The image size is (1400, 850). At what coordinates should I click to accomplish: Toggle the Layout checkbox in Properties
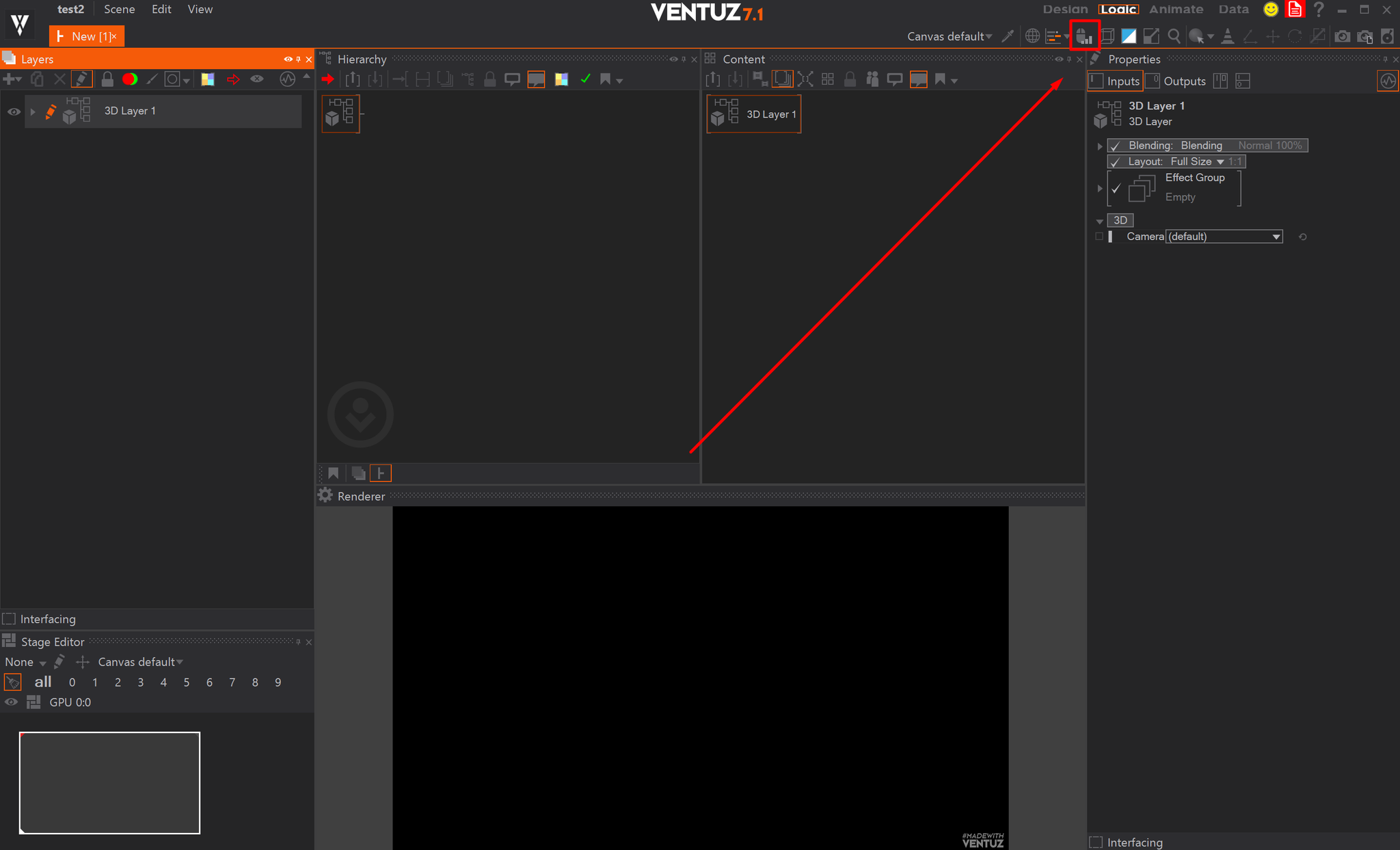1116,162
